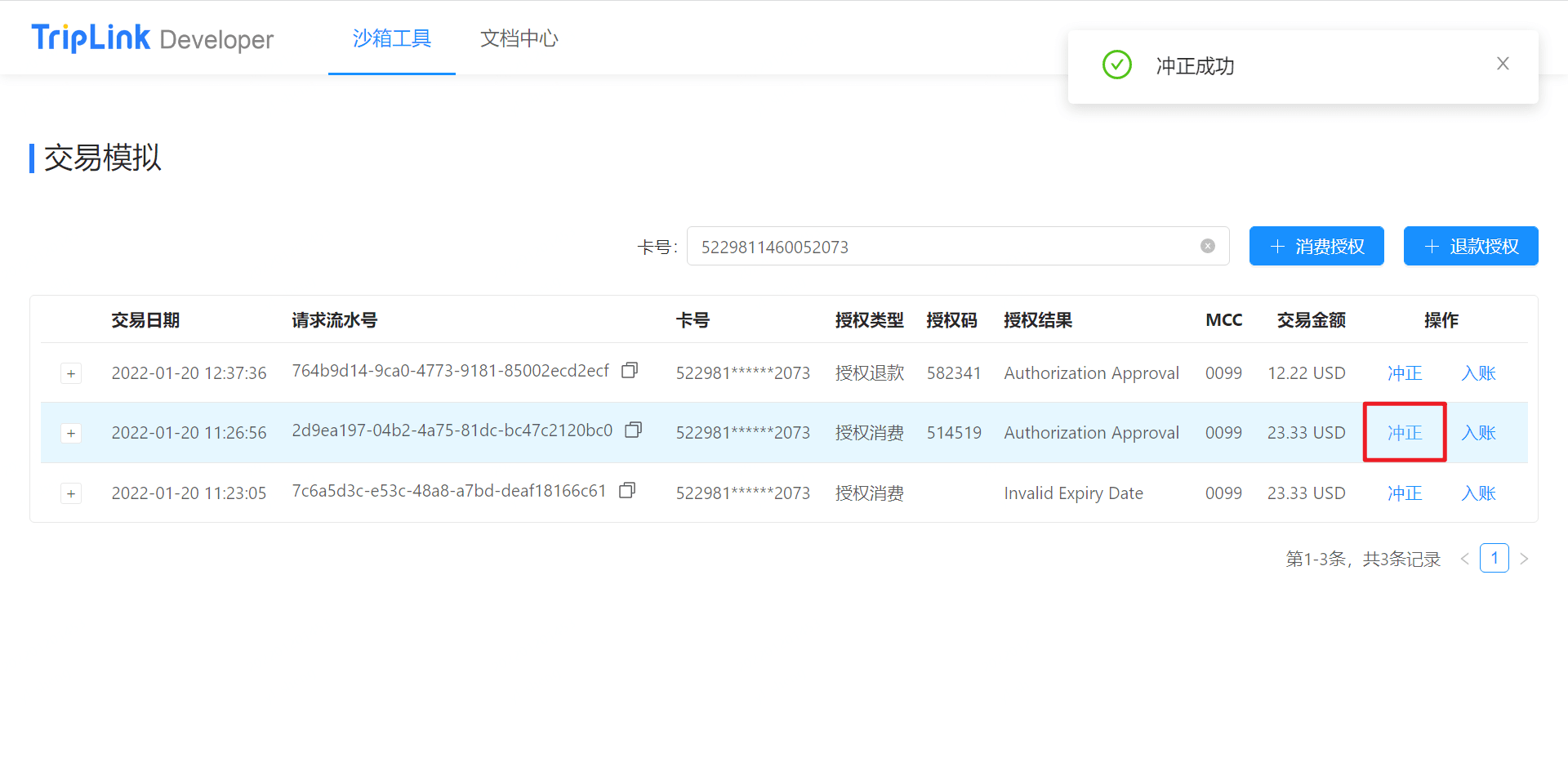Select page 1 in pagination
This screenshot has height=758, width=1568.
point(1494,559)
